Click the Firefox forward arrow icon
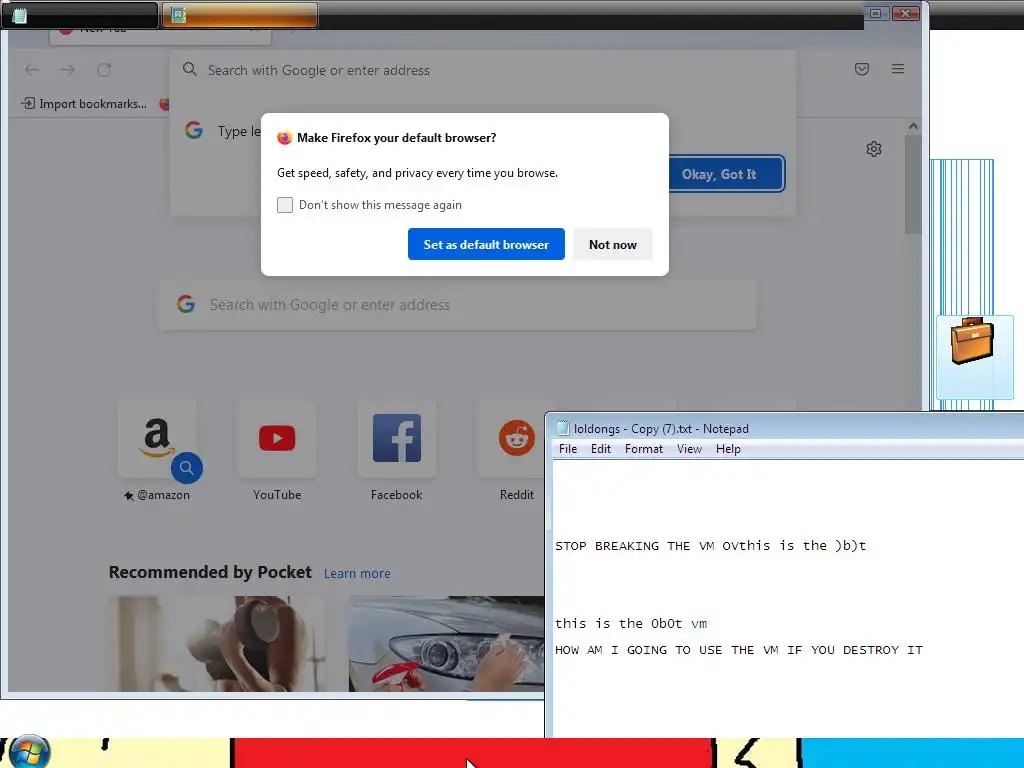Image resolution: width=1024 pixels, height=768 pixels. pos(68,69)
